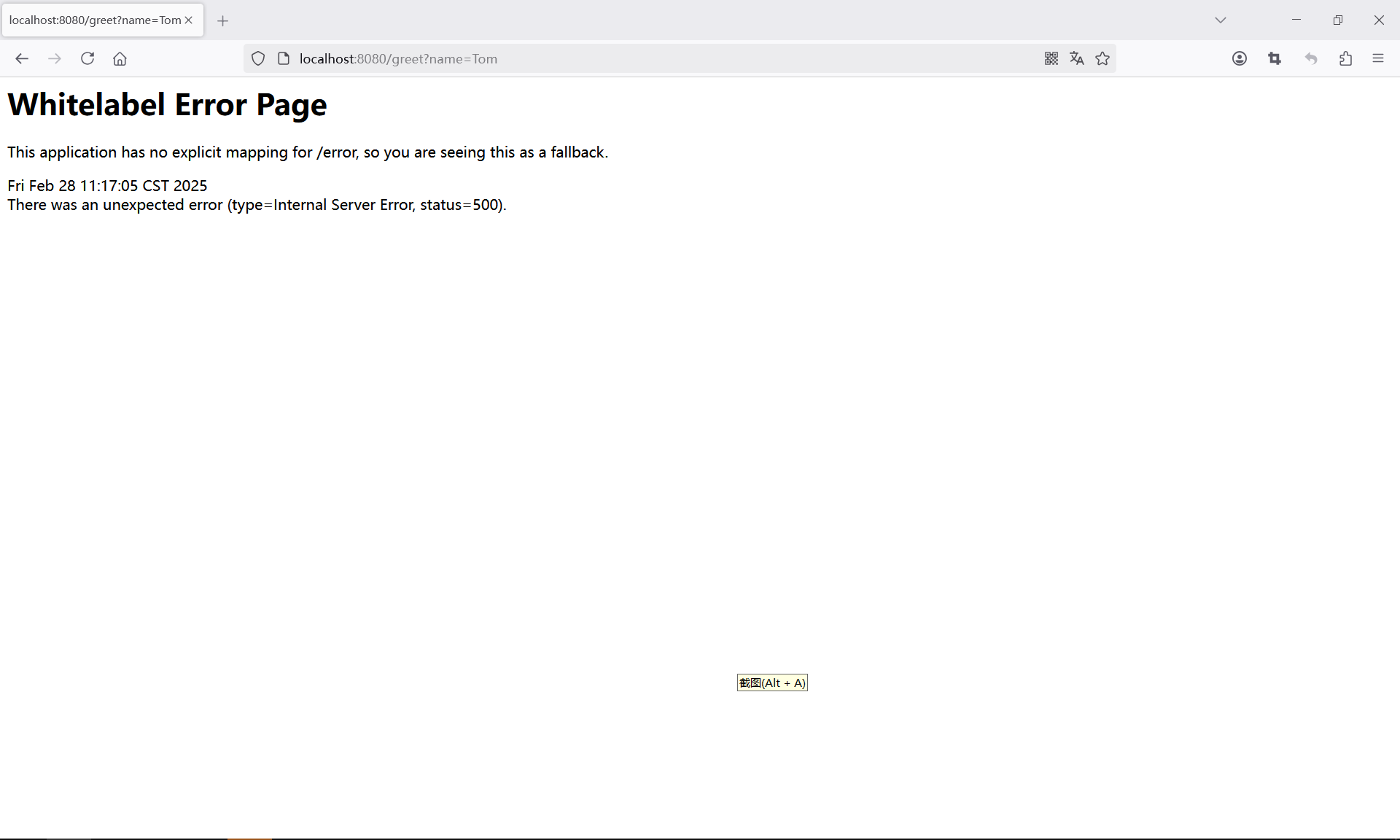Click the undo arrow toolbar icon

[x=1310, y=58]
